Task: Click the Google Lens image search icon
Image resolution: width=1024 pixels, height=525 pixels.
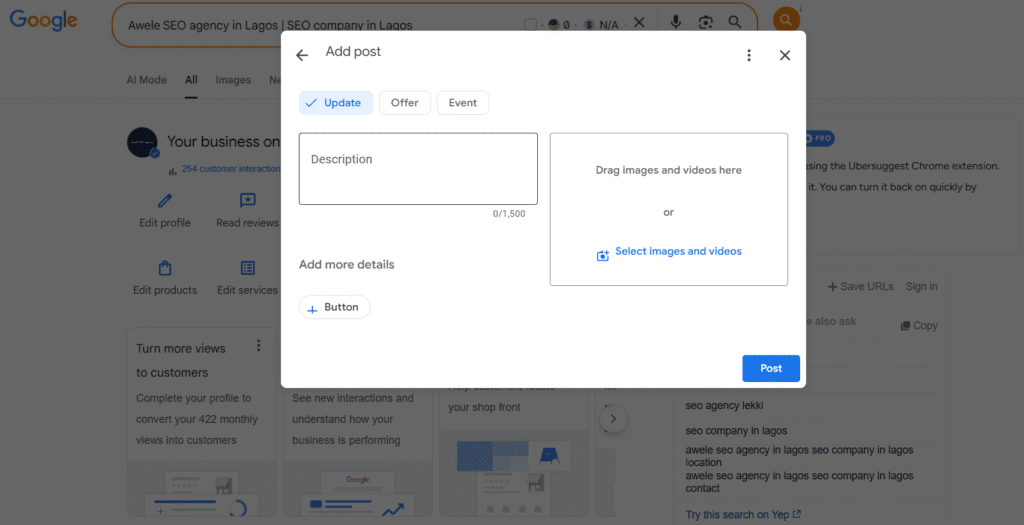Action: click(x=706, y=22)
